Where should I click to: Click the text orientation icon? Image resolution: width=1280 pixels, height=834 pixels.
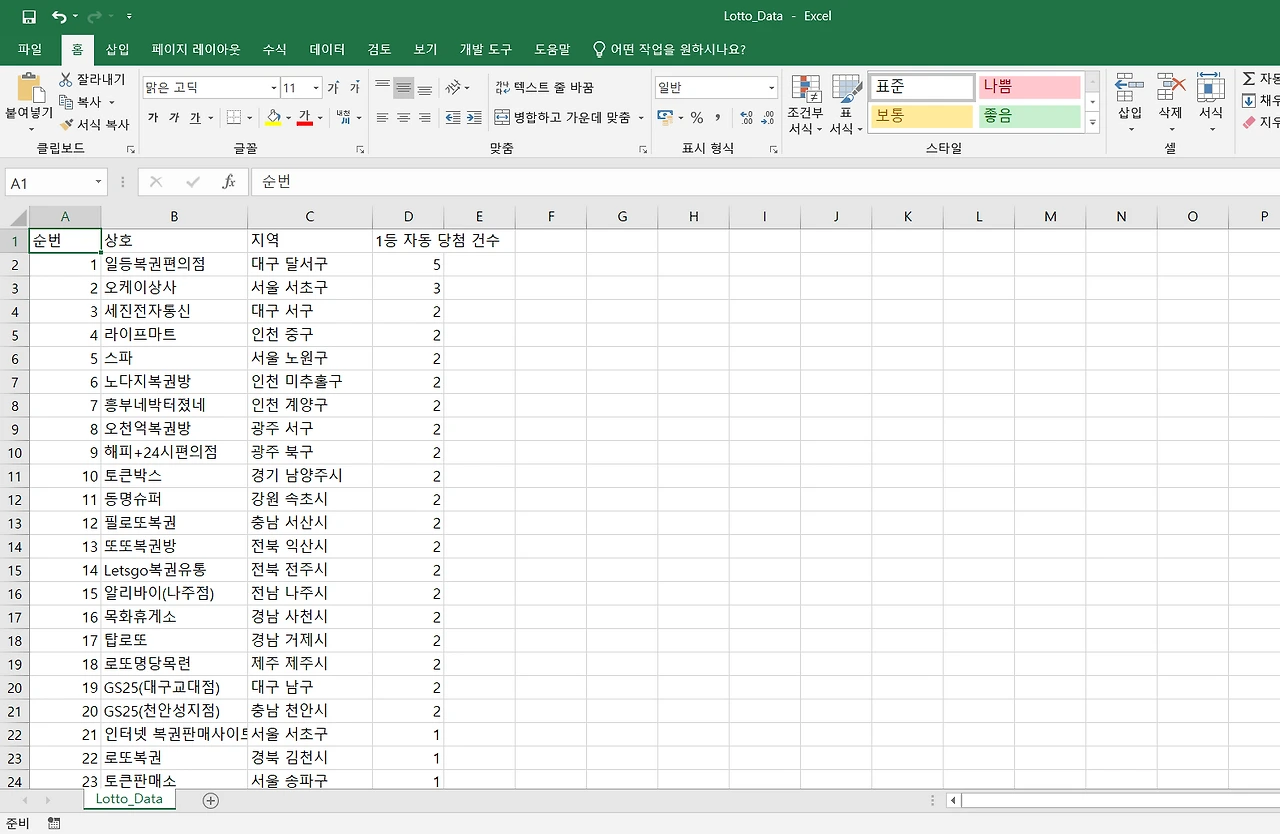pos(453,88)
